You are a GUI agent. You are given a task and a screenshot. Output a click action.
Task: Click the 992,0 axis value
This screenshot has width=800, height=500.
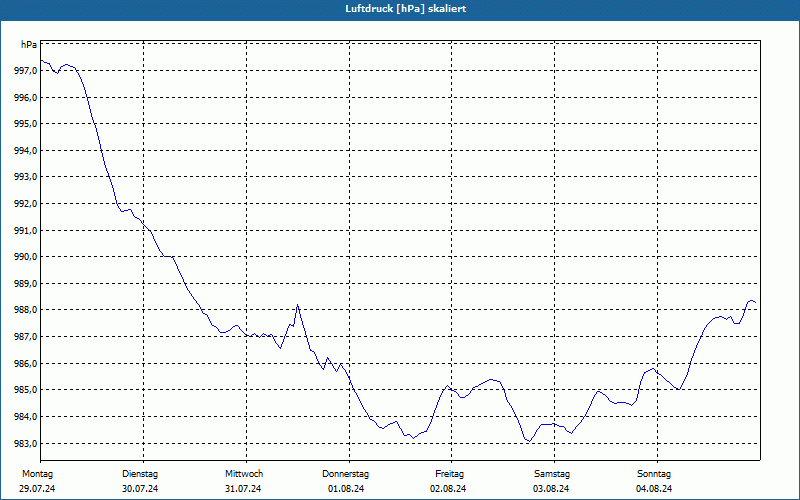coord(25,204)
